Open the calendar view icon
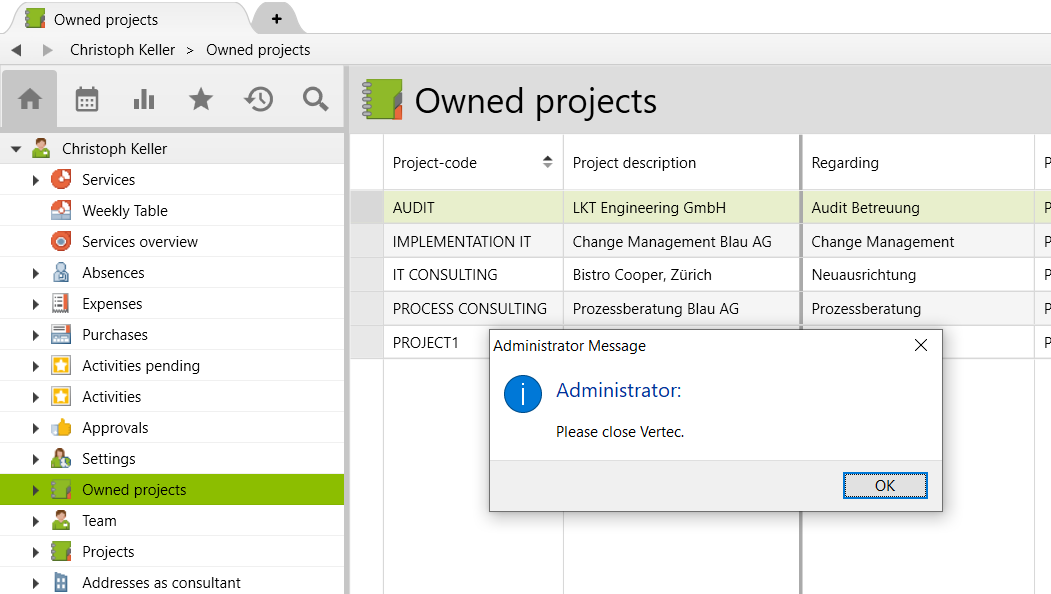The width and height of the screenshot is (1051, 594). pyautogui.click(x=87, y=99)
